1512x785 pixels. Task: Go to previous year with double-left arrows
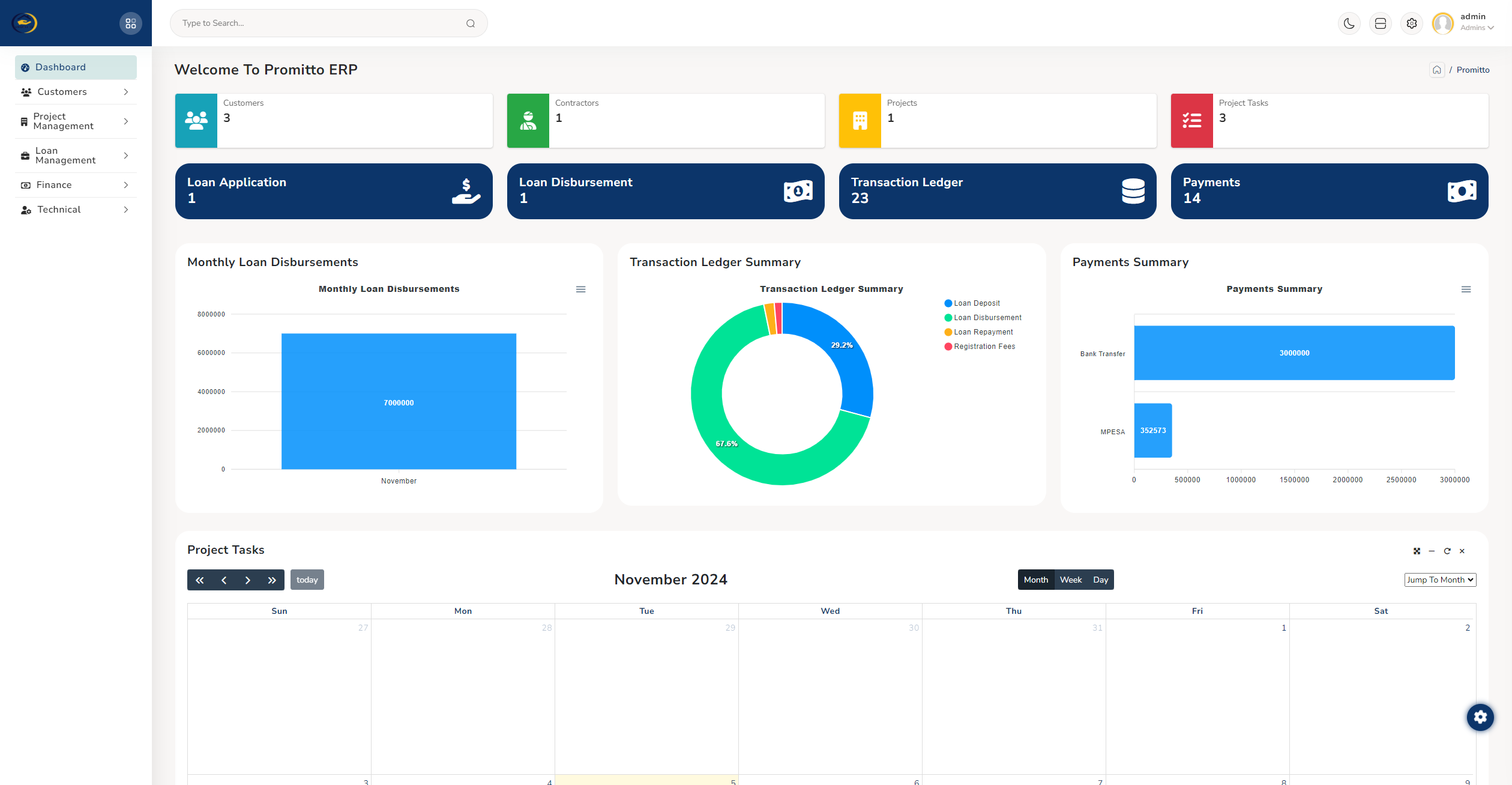click(x=200, y=580)
